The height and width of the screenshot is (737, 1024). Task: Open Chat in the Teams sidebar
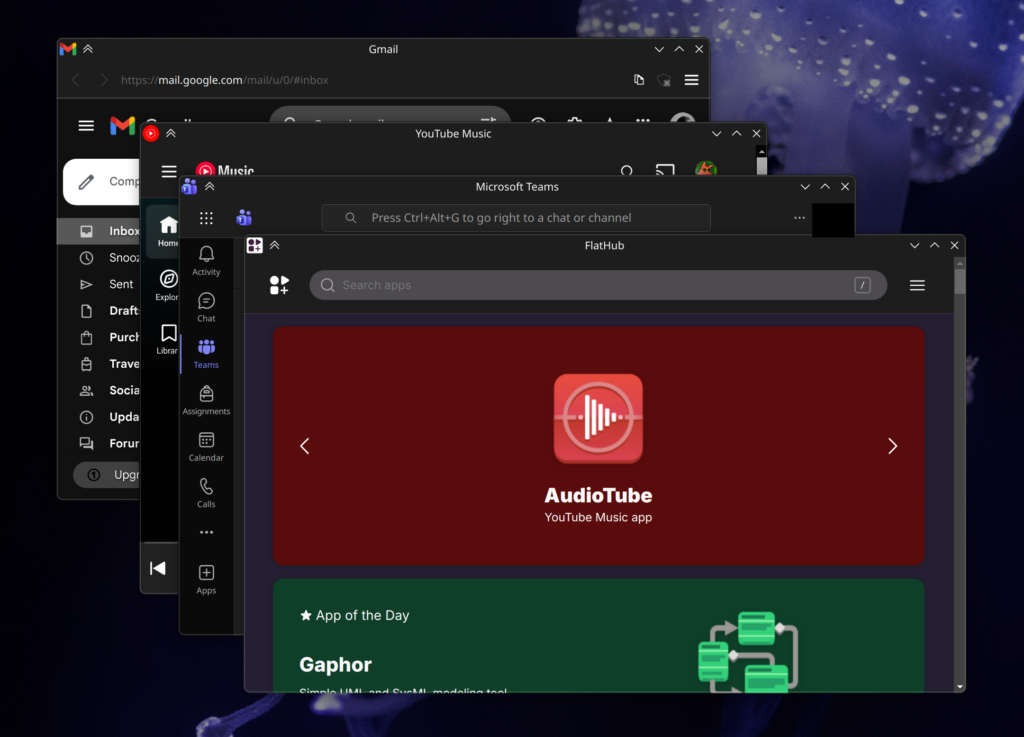pyautogui.click(x=206, y=306)
